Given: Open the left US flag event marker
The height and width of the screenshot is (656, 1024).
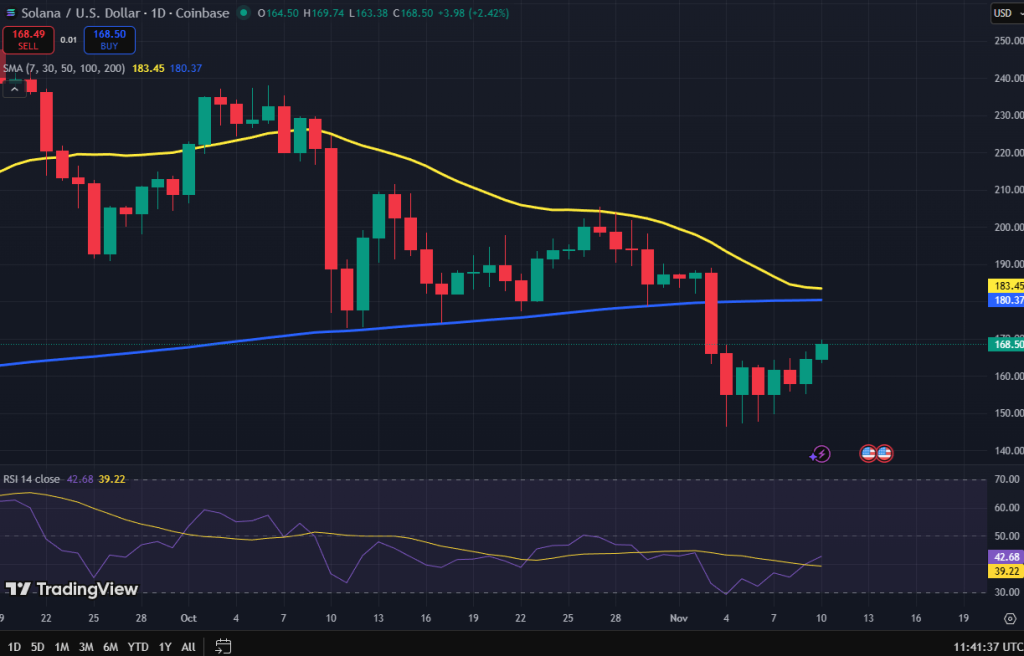Looking at the screenshot, I should (868, 453).
